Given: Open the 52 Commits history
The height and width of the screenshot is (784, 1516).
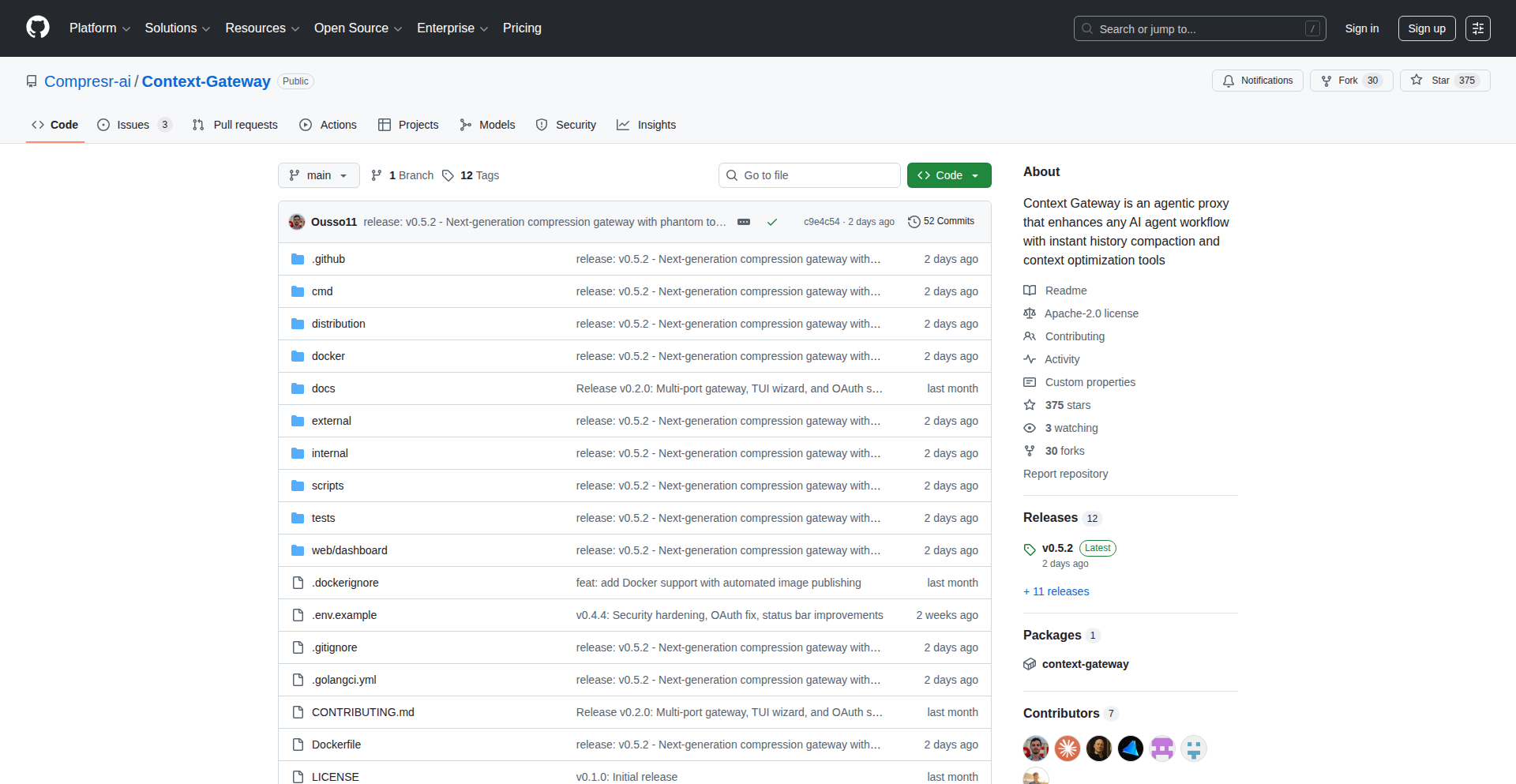Looking at the screenshot, I should pos(941,222).
